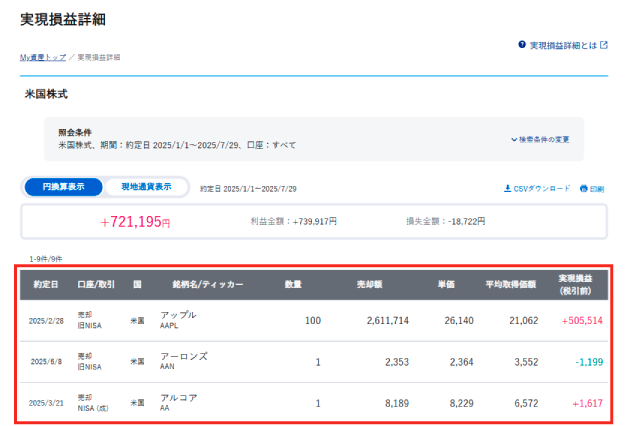The width and height of the screenshot is (627, 426).
Task: Click the 売却額 column header
Action: tap(369, 284)
